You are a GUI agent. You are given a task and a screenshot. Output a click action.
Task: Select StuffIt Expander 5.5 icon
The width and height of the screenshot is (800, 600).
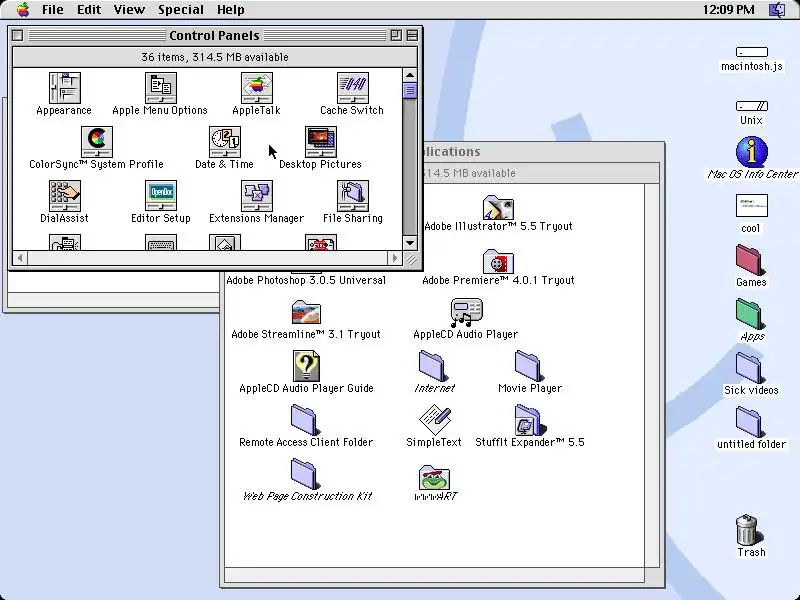[x=530, y=420]
